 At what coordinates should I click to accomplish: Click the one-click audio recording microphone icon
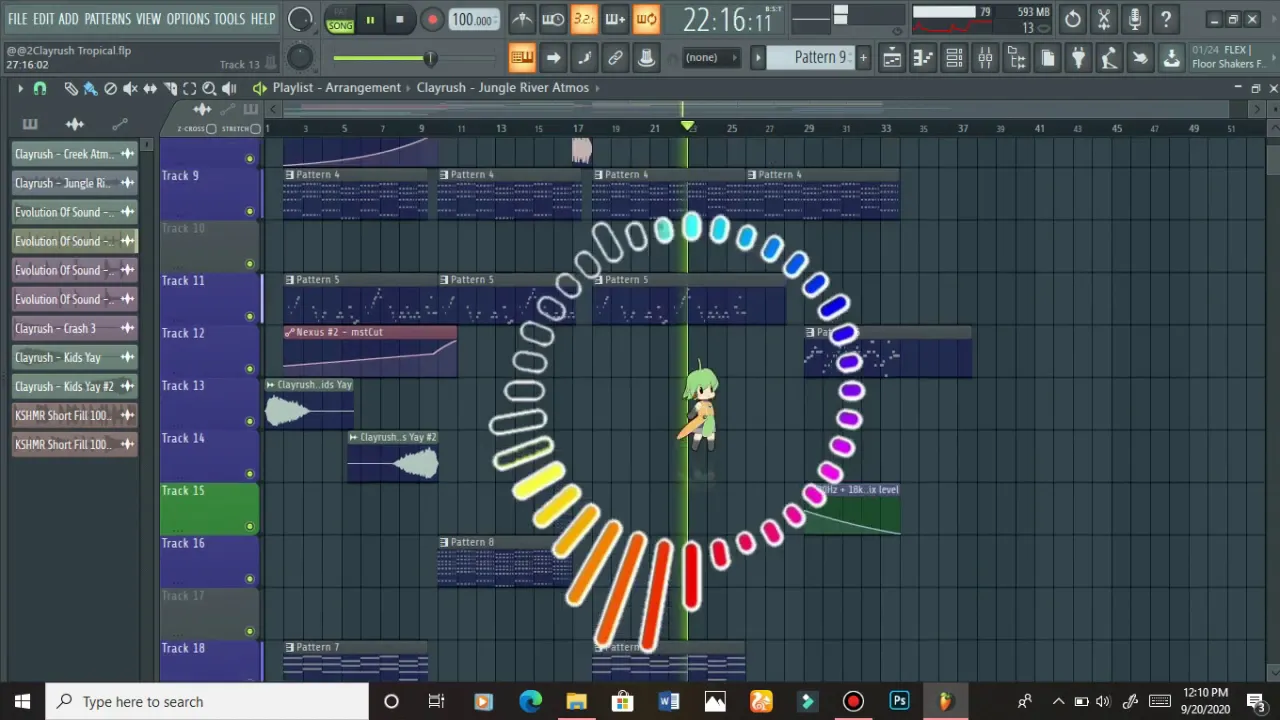1134,19
